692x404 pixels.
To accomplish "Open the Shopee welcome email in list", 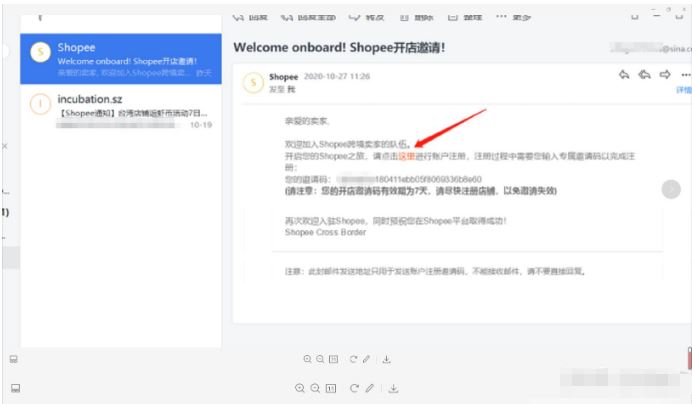I will click(x=120, y=59).
